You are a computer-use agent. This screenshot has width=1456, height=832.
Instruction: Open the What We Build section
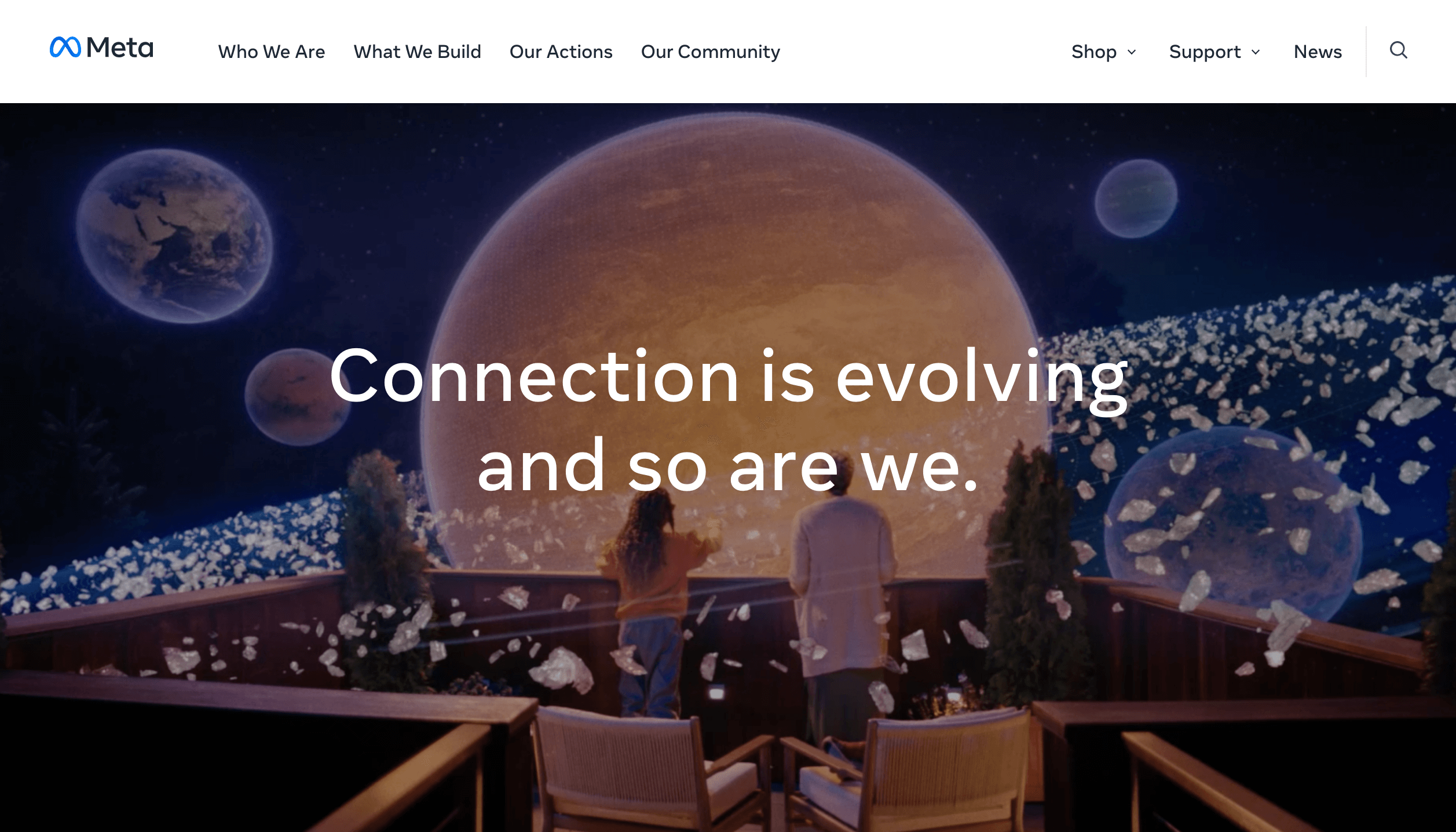(x=417, y=52)
